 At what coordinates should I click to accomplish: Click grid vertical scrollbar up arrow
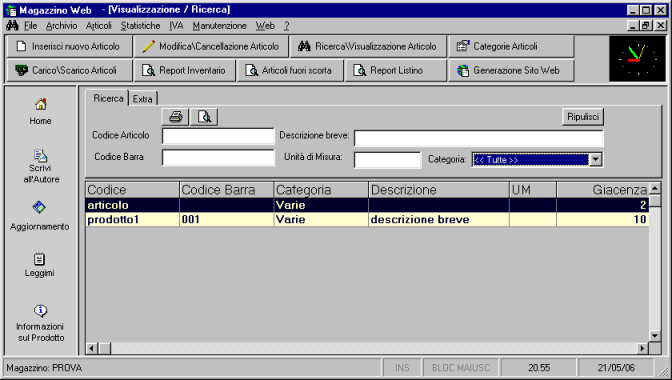(655, 188)
